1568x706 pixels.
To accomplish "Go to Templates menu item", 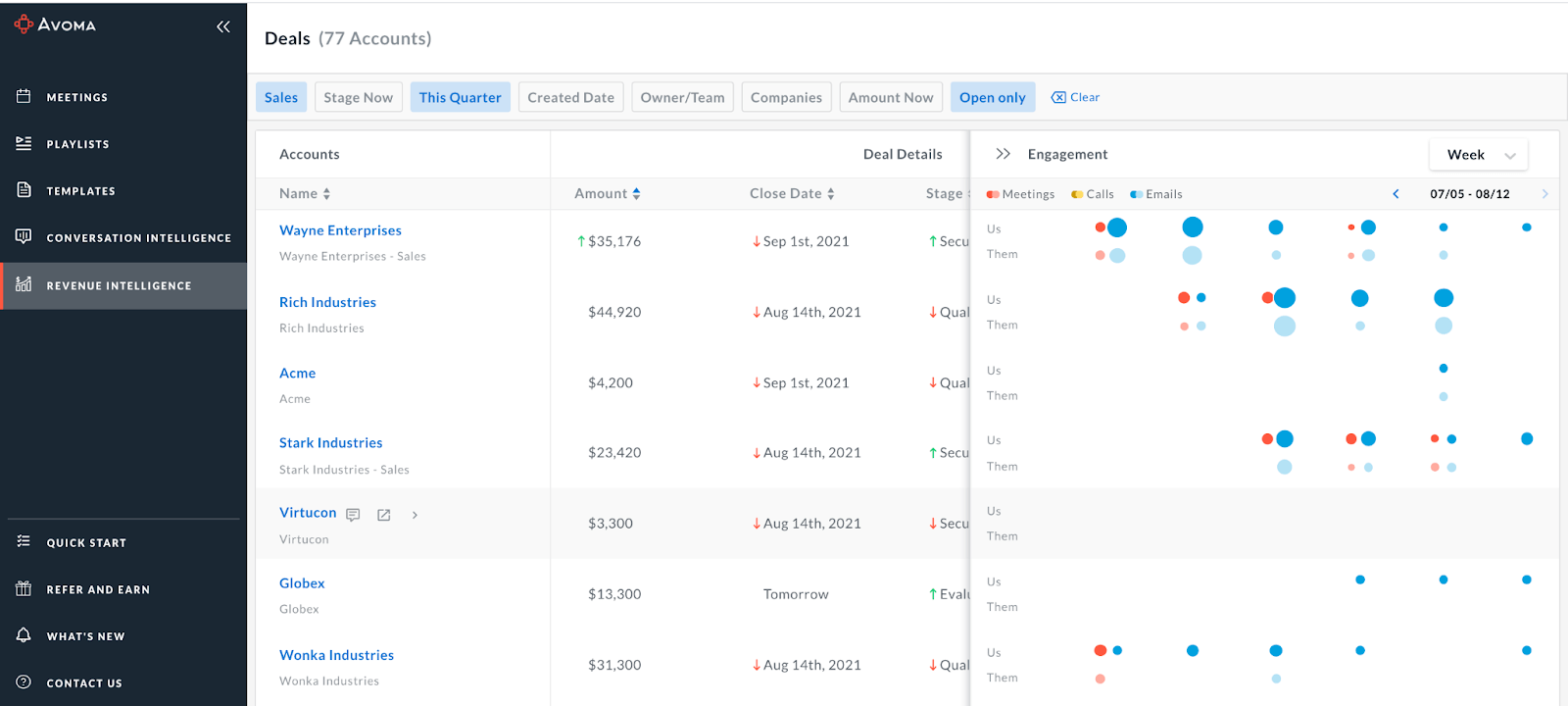I will point(80,191).
